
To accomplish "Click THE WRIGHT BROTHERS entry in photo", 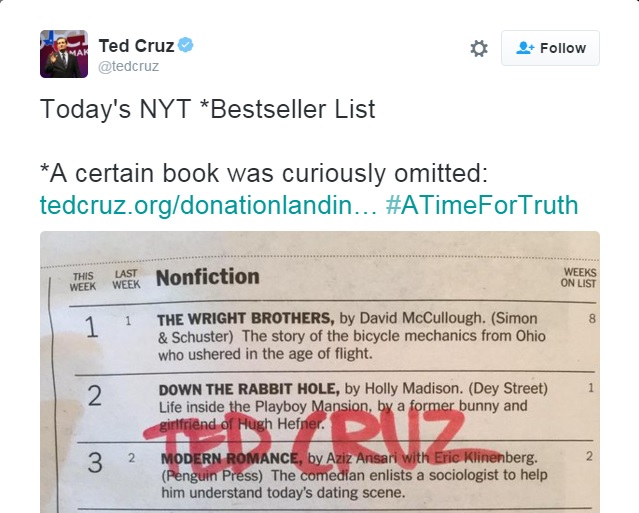I will [352, 336].
